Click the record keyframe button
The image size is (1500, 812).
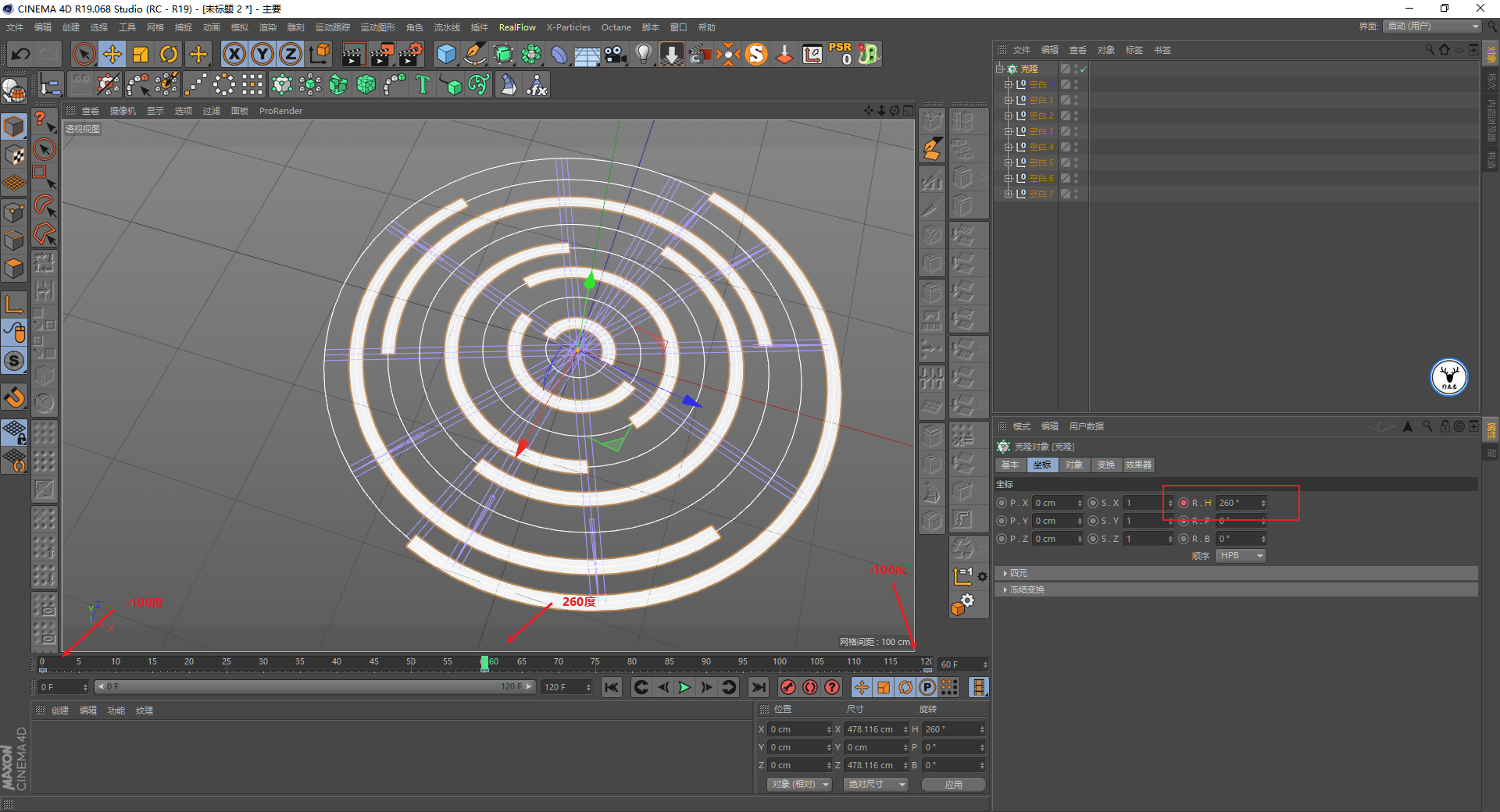(788, 687)
